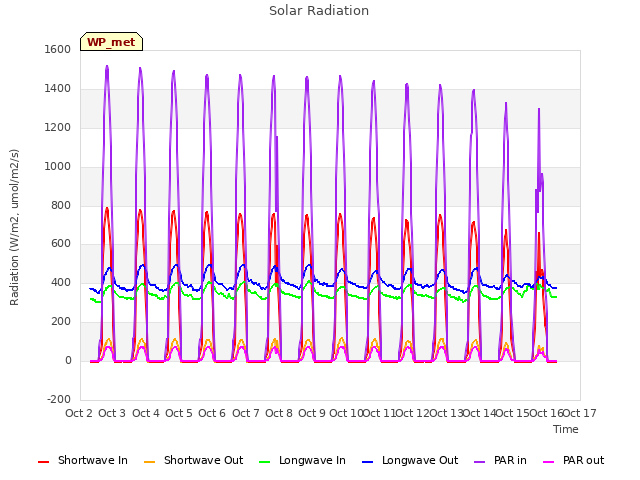
Task: Click the Oct 3 x-axis label
Action: (x=112, y=413)
